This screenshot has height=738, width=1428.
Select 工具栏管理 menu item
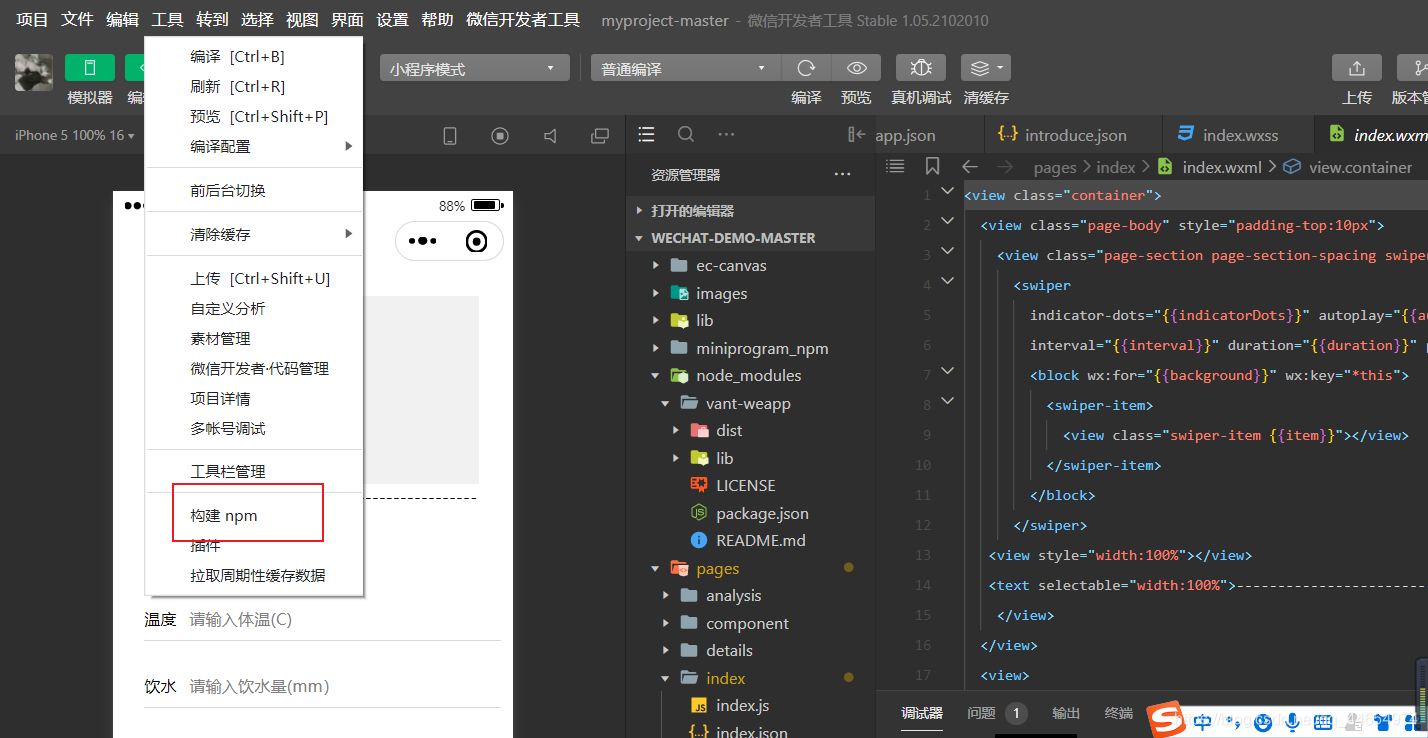(254, 472)
